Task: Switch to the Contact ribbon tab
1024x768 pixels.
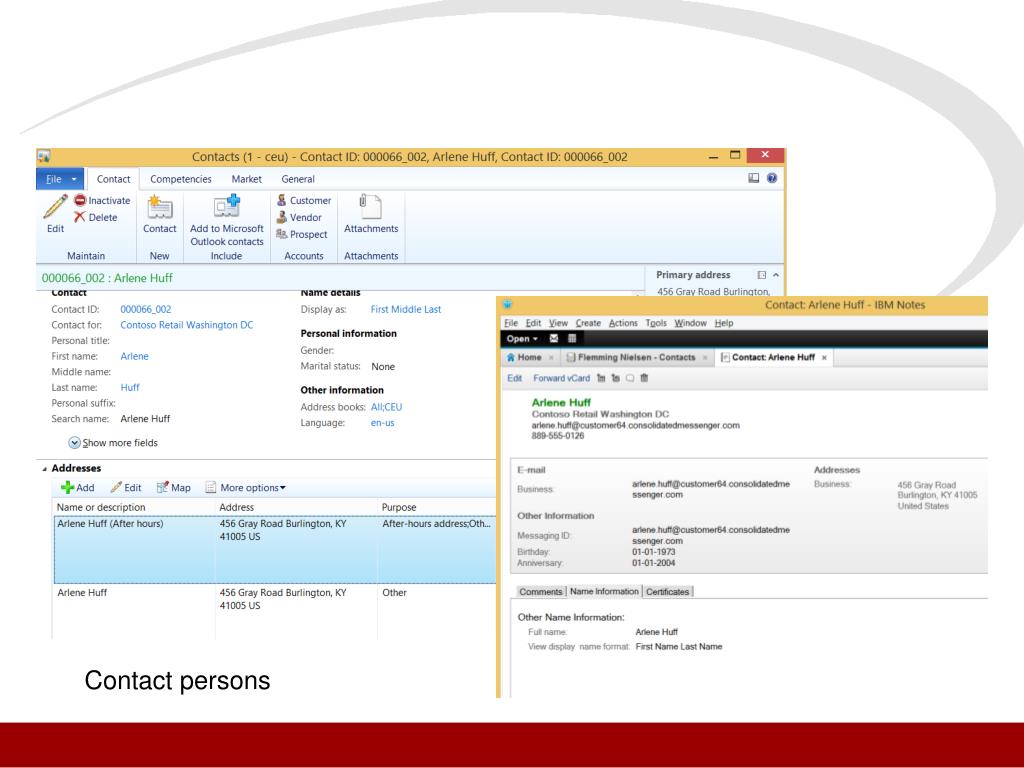Action: (114, 179)
